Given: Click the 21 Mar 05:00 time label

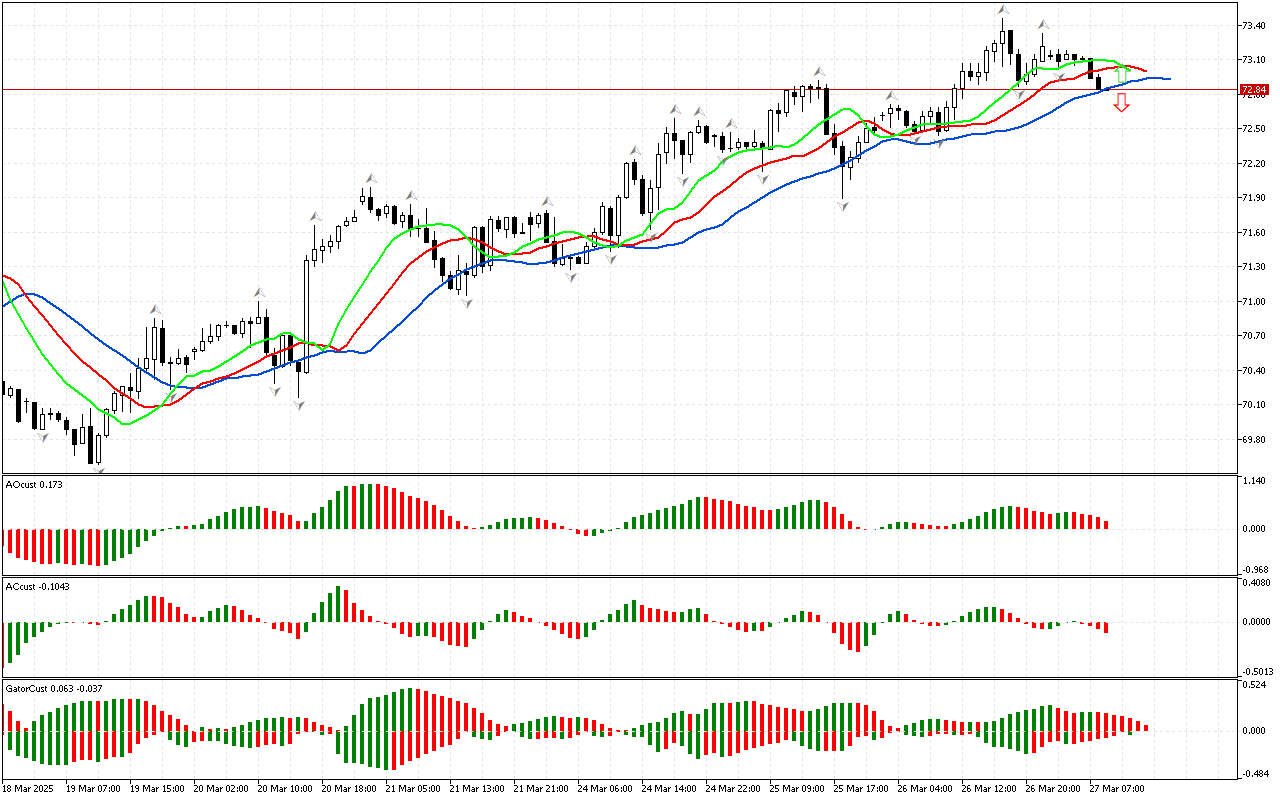Looking at the screenshot, I should pos(413,789).
